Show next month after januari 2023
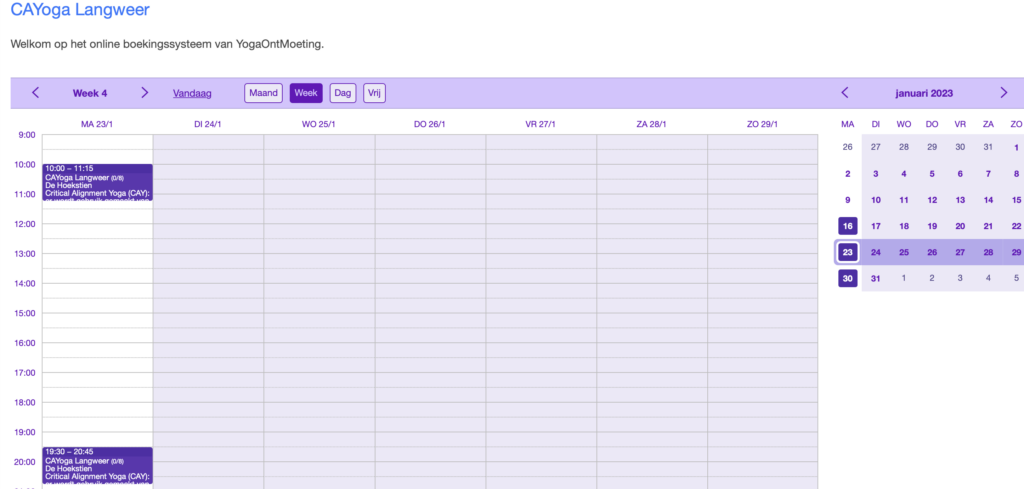The height and width of the screenshot is (489, 1024). pos(1004,93)
